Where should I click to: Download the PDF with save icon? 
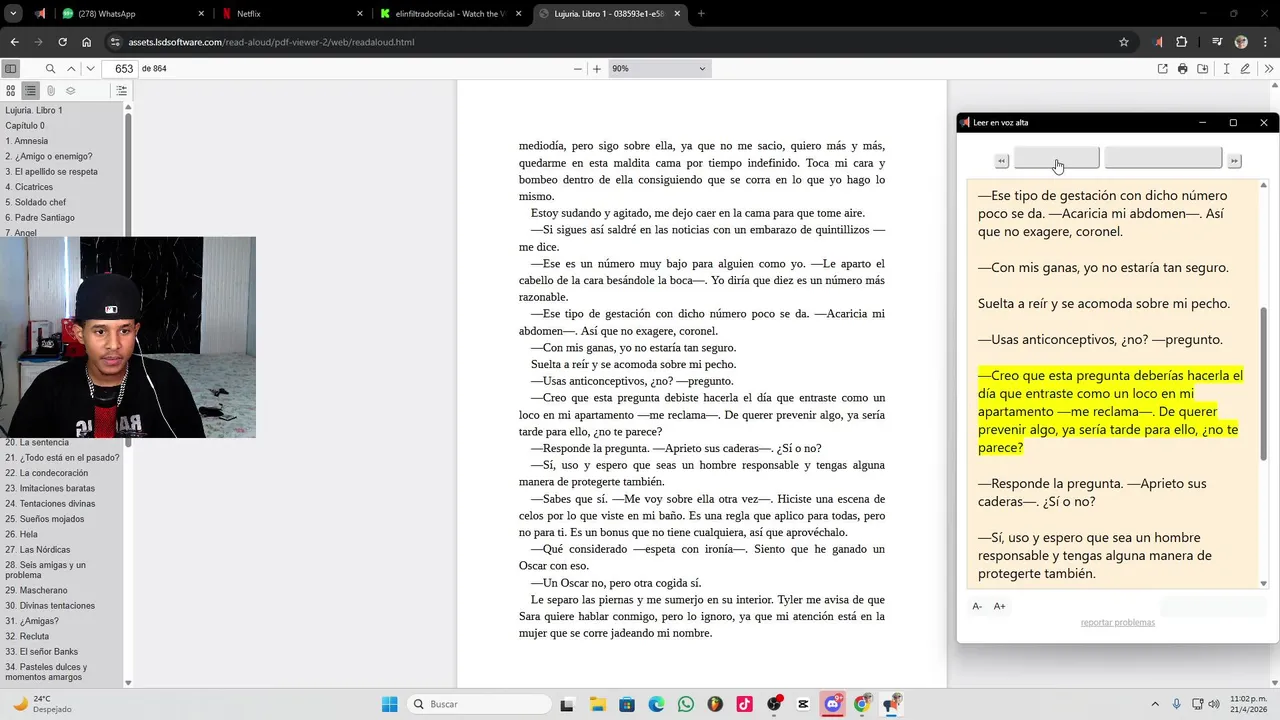[x=1203, y=69]
